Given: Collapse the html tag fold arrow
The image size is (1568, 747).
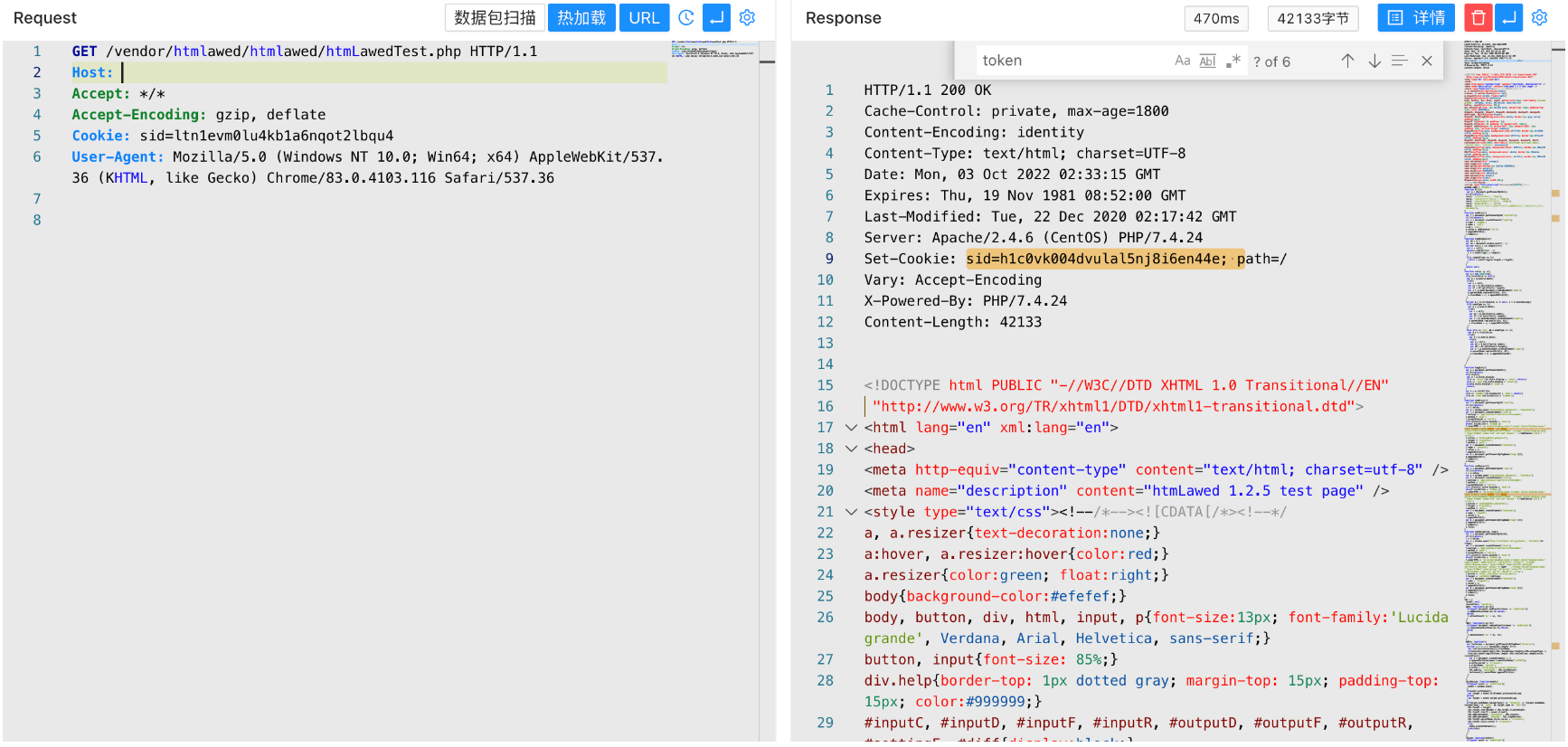Looking at the screenshot, I should pos(851,428).
